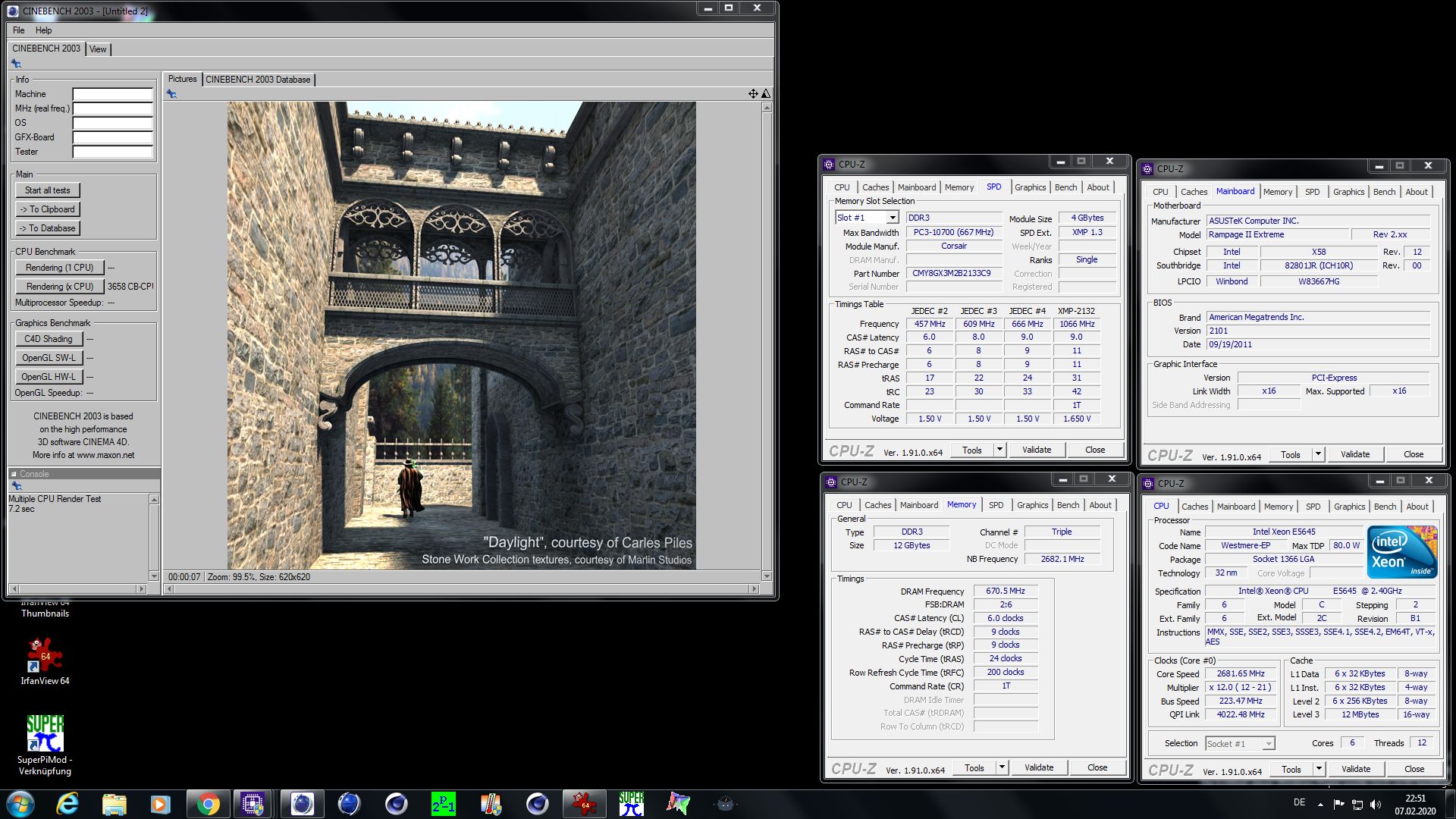This screenshot has width=1456, height=819.
Task: Click the picture view vertical scrollbar
Action: point(767,341)
